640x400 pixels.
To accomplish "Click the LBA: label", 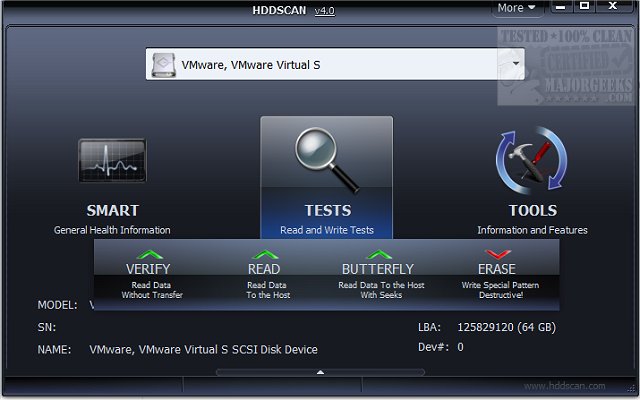I will point(429,327).
